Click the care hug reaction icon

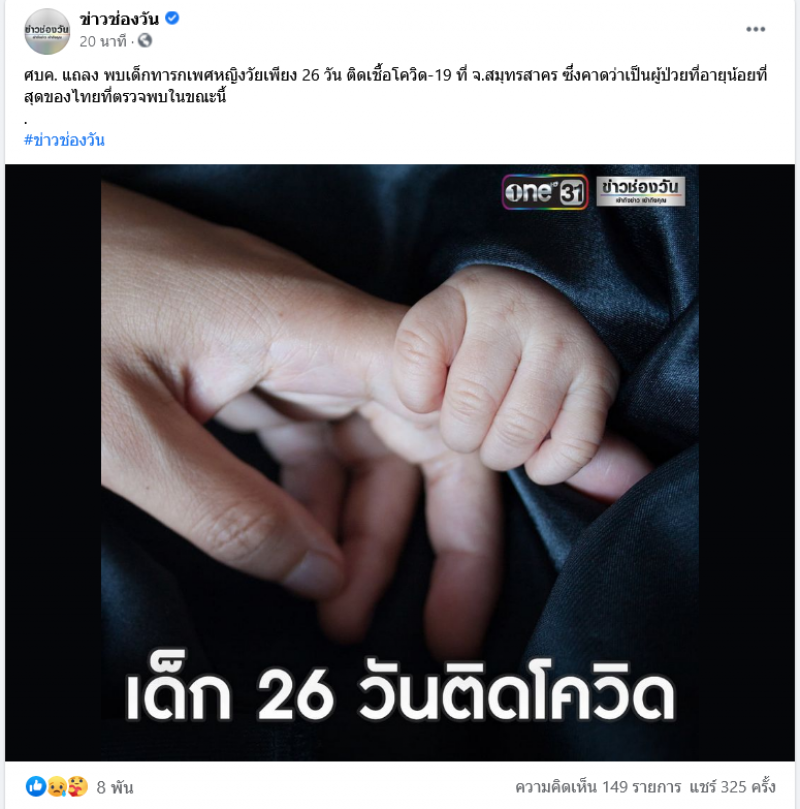(77, 786)
